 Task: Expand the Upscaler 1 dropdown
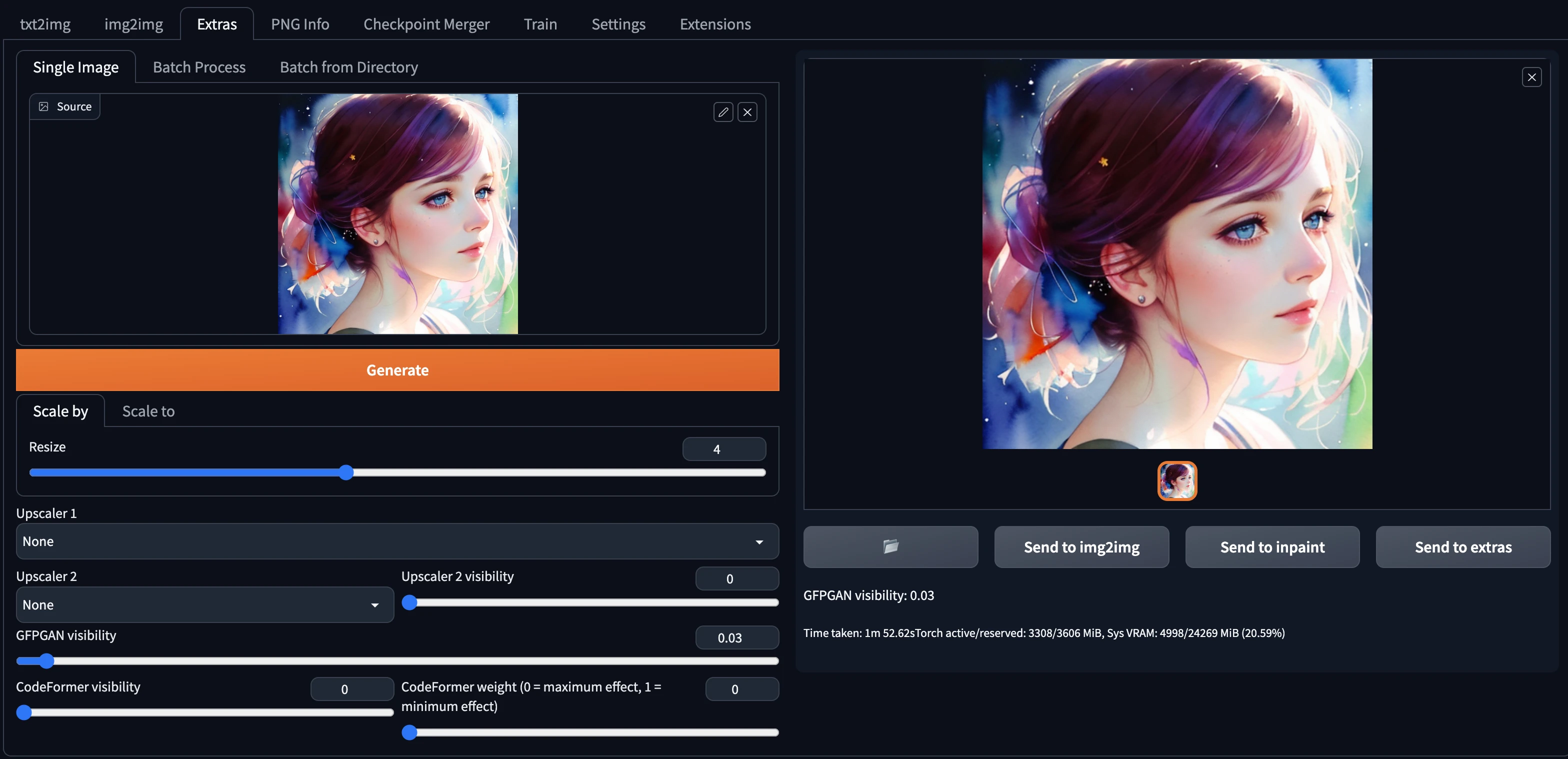click(397, 541)
